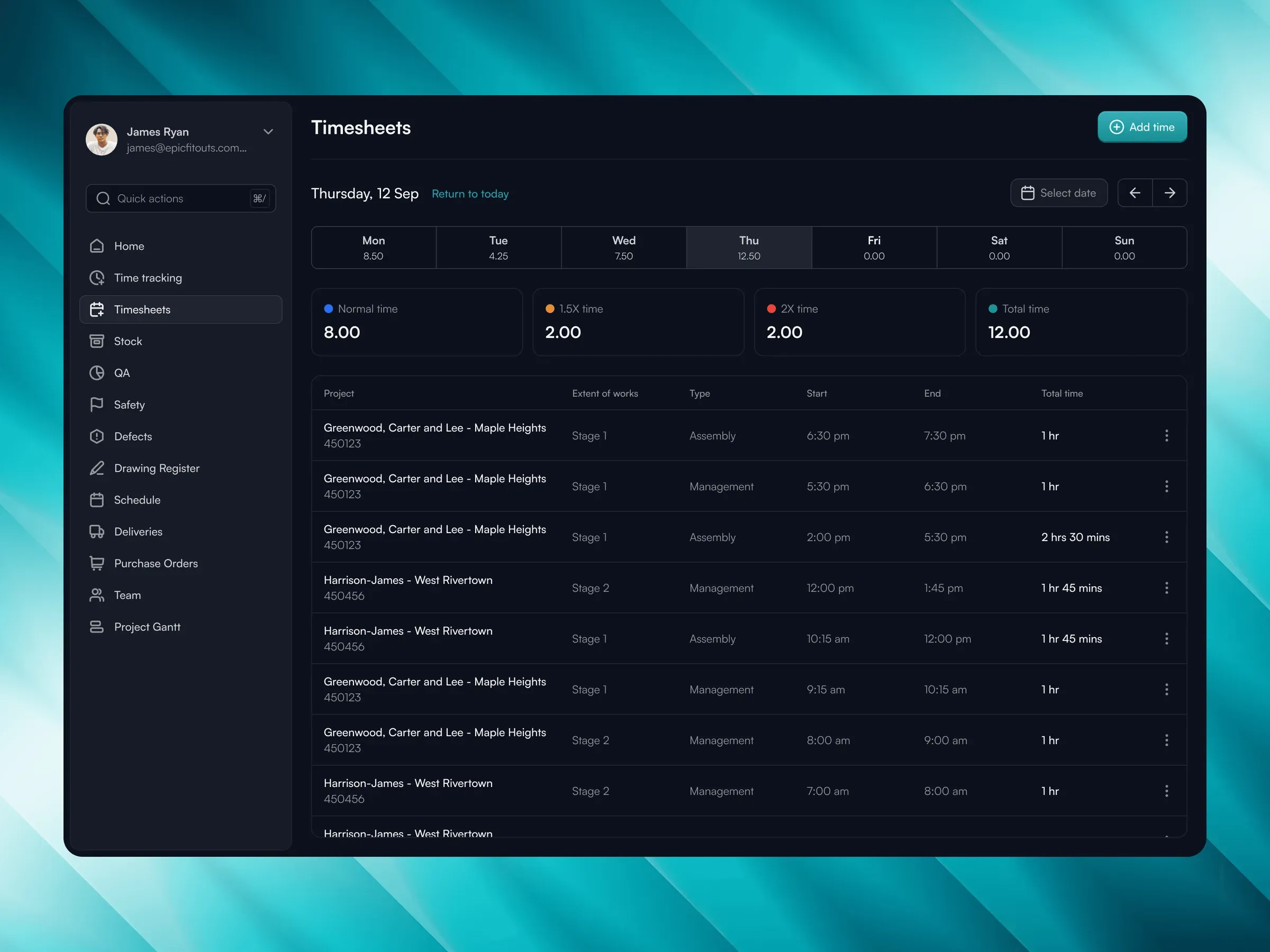Open Deliveries via its truck icon
Image resolution: width=1270 pixels, height=952 pixels.
point(96,532)
